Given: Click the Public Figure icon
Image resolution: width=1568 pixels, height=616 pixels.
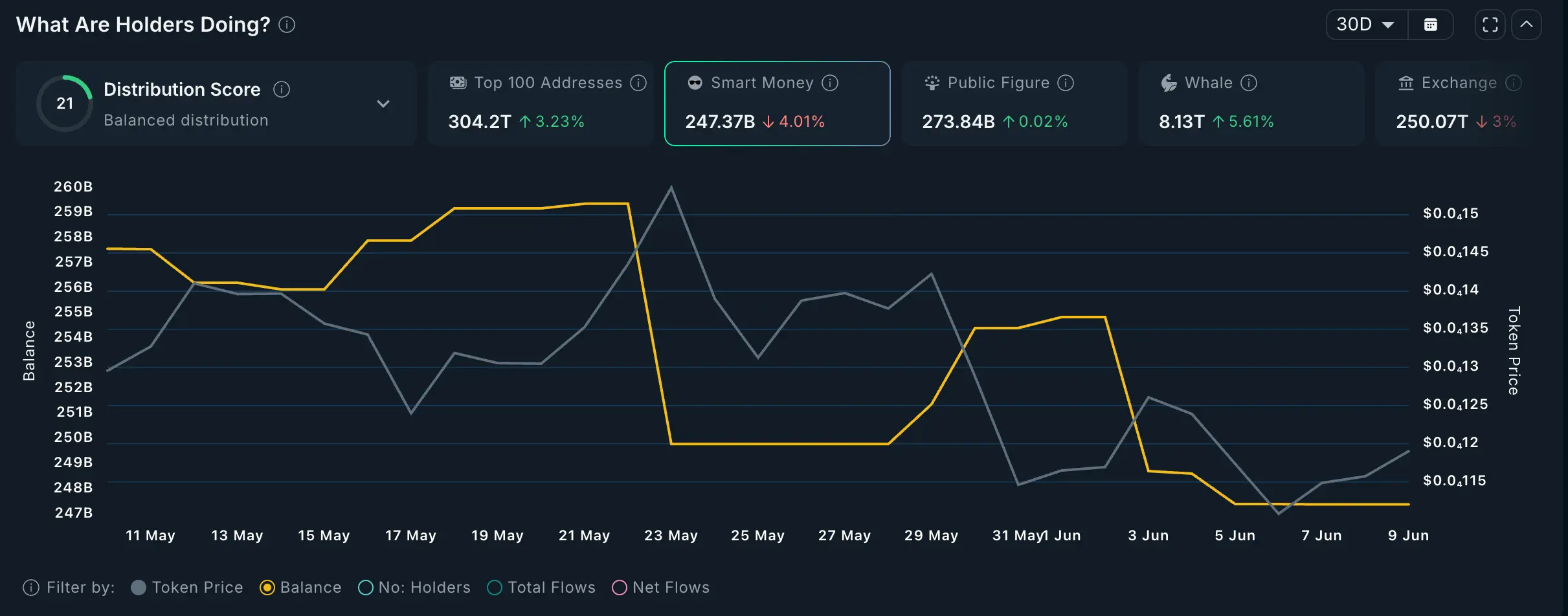Looking at the screenshot, I should pyautogui.click(x=931, y=83).
